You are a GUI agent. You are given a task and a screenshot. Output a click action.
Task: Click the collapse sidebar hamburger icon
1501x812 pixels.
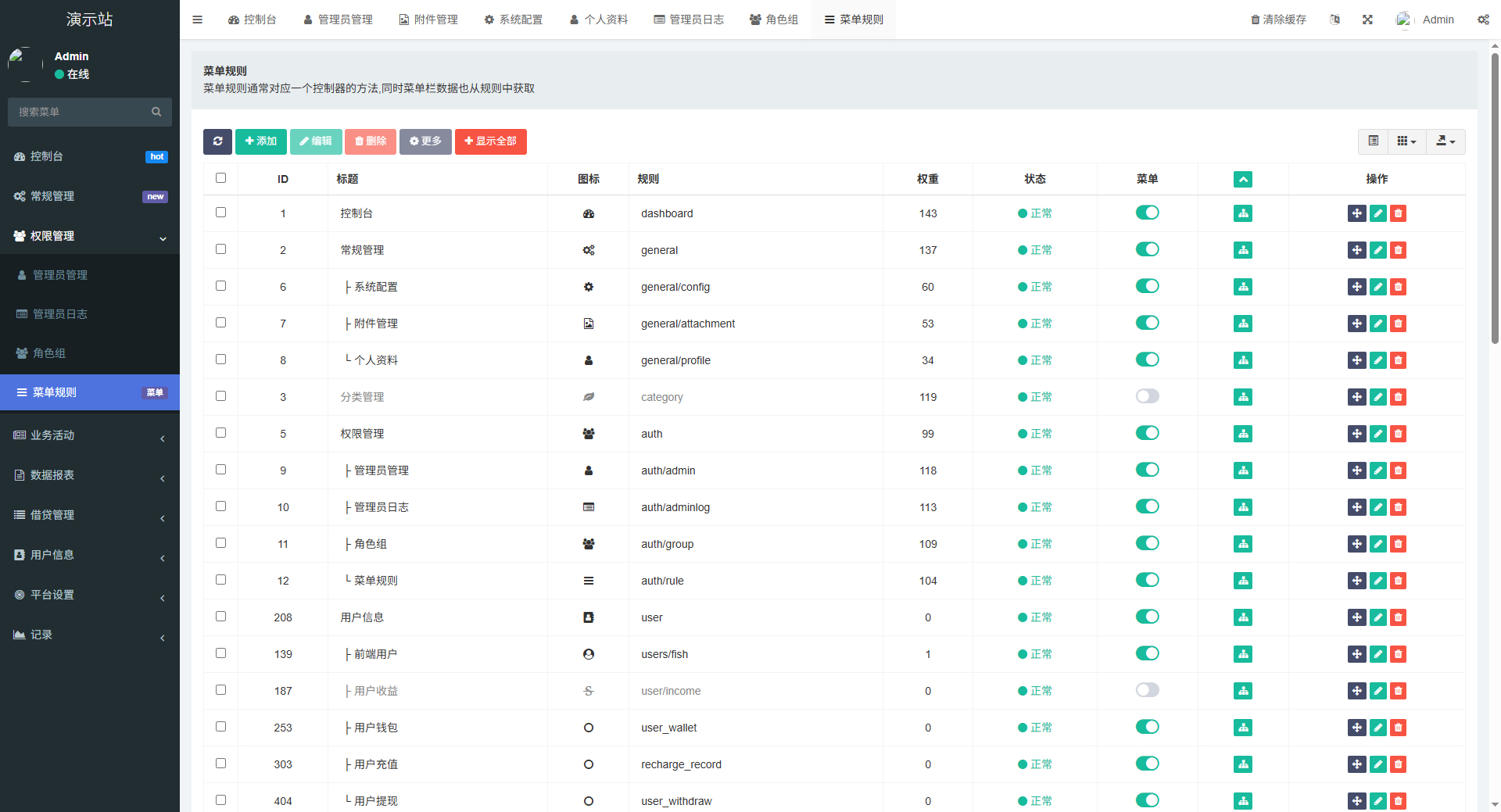coord(197,19)
